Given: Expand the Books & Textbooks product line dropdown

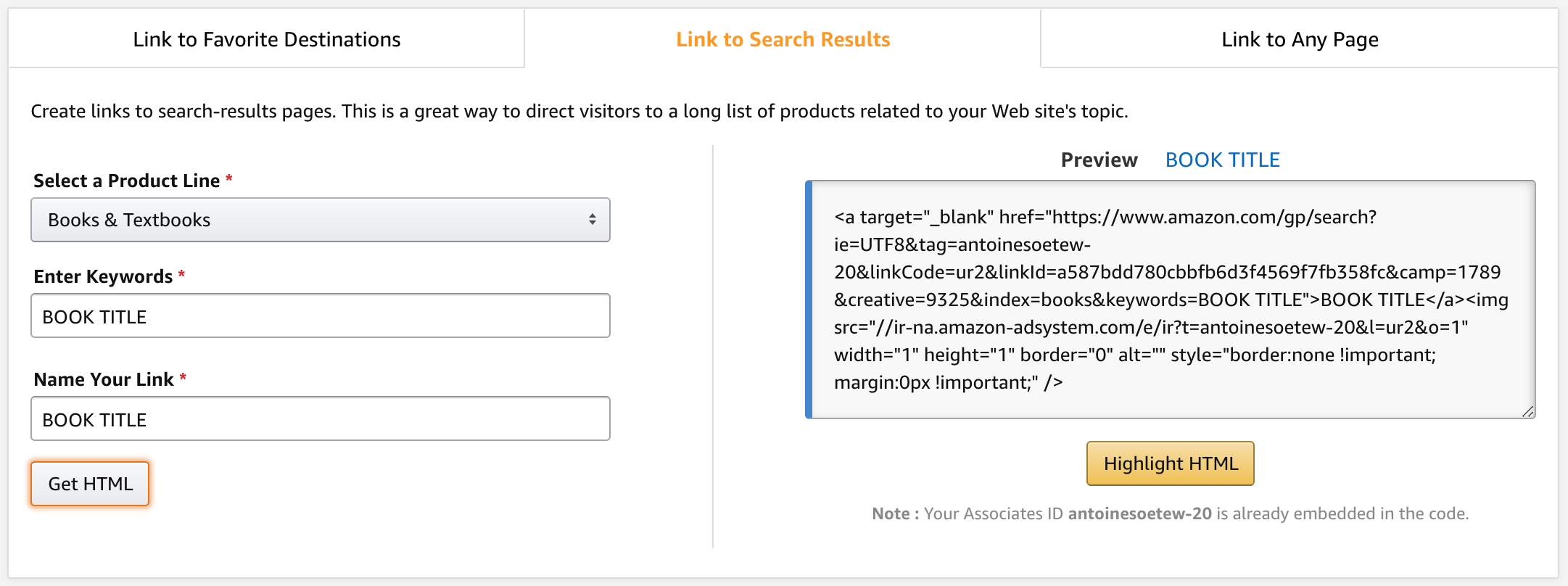Looking at the screenshot, I should (x=321, y=220).
